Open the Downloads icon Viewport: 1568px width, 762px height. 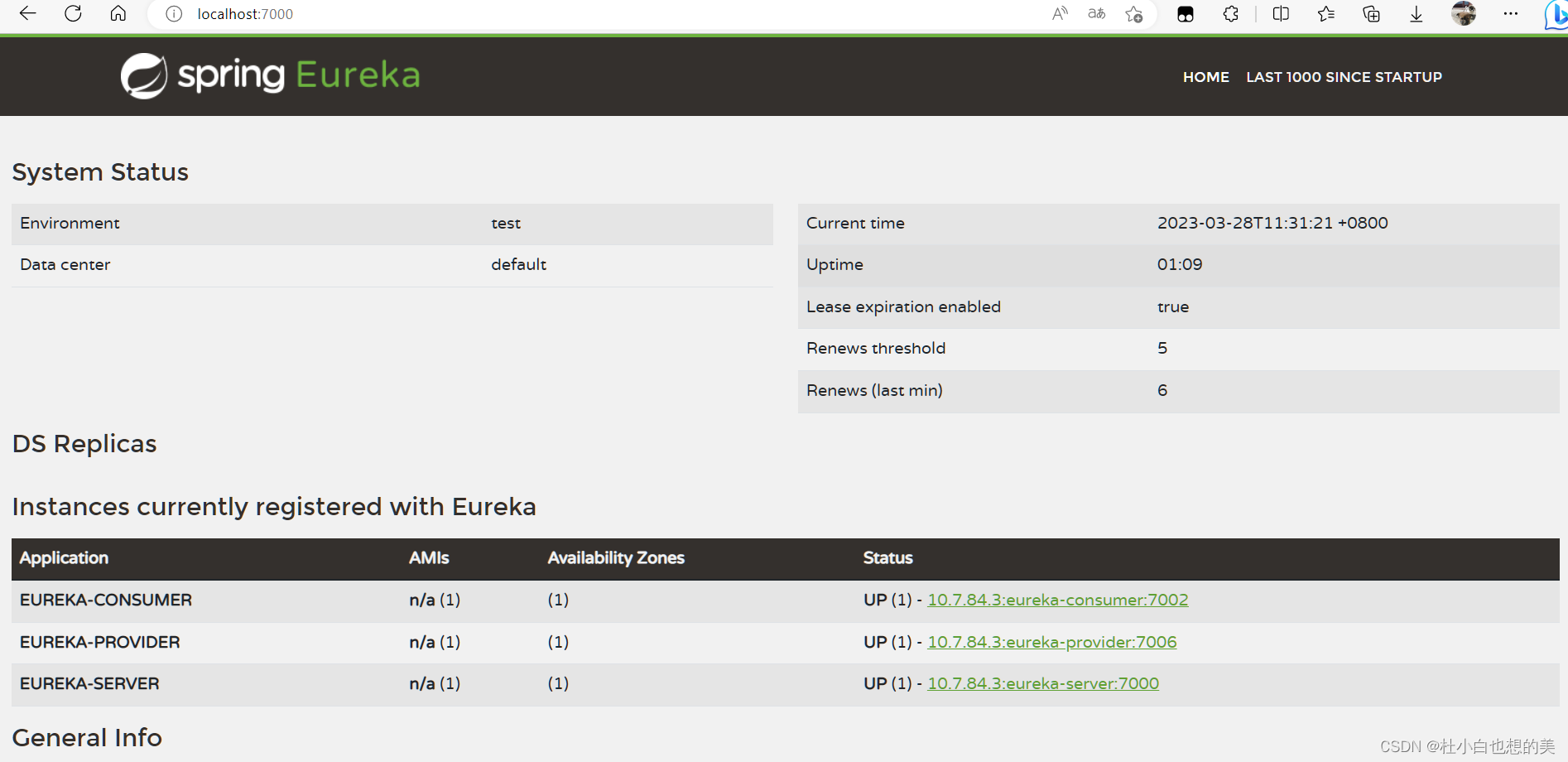(1416, 14)
